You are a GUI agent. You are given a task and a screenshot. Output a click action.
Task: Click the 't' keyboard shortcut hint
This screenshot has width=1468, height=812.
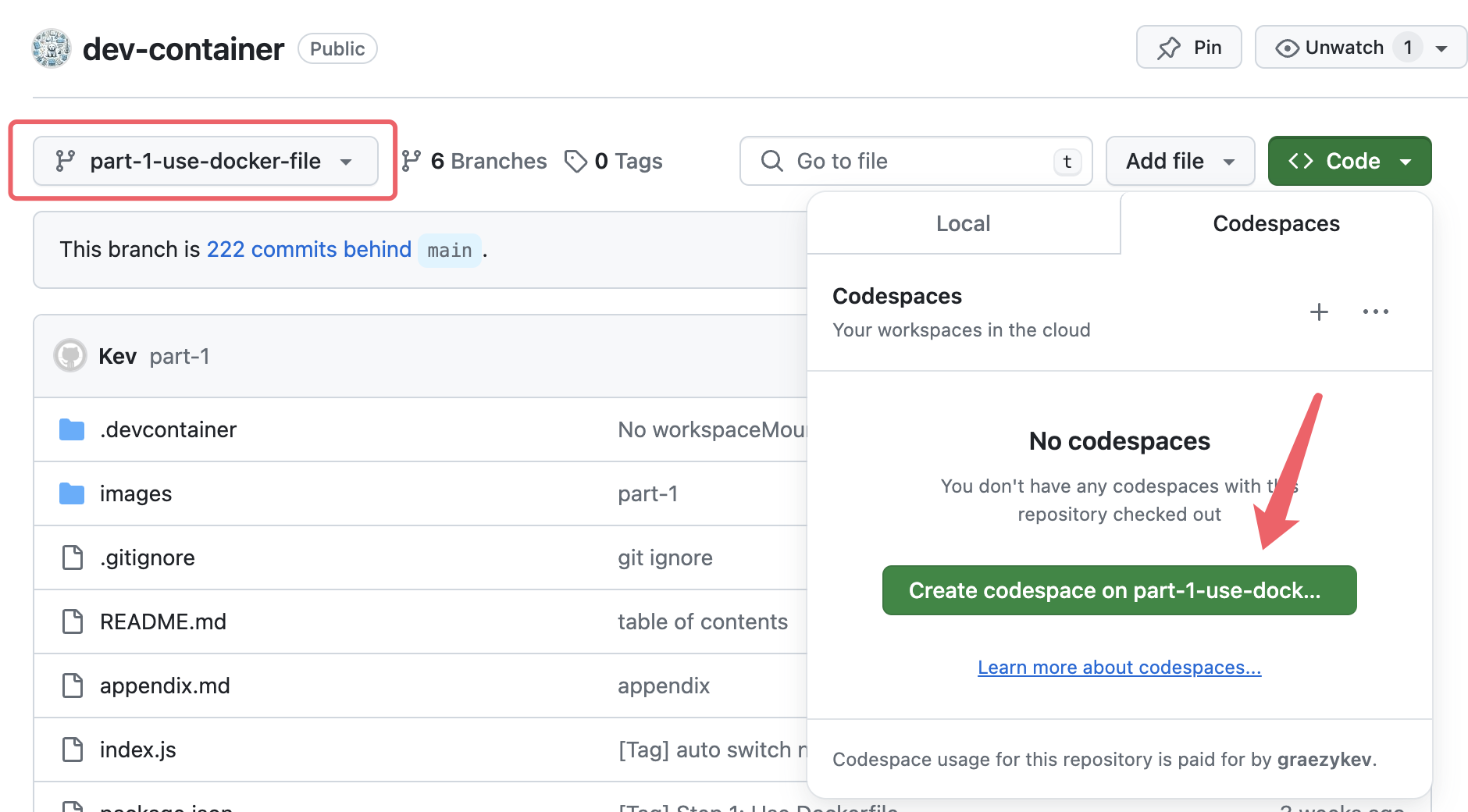click(1067, 162)
